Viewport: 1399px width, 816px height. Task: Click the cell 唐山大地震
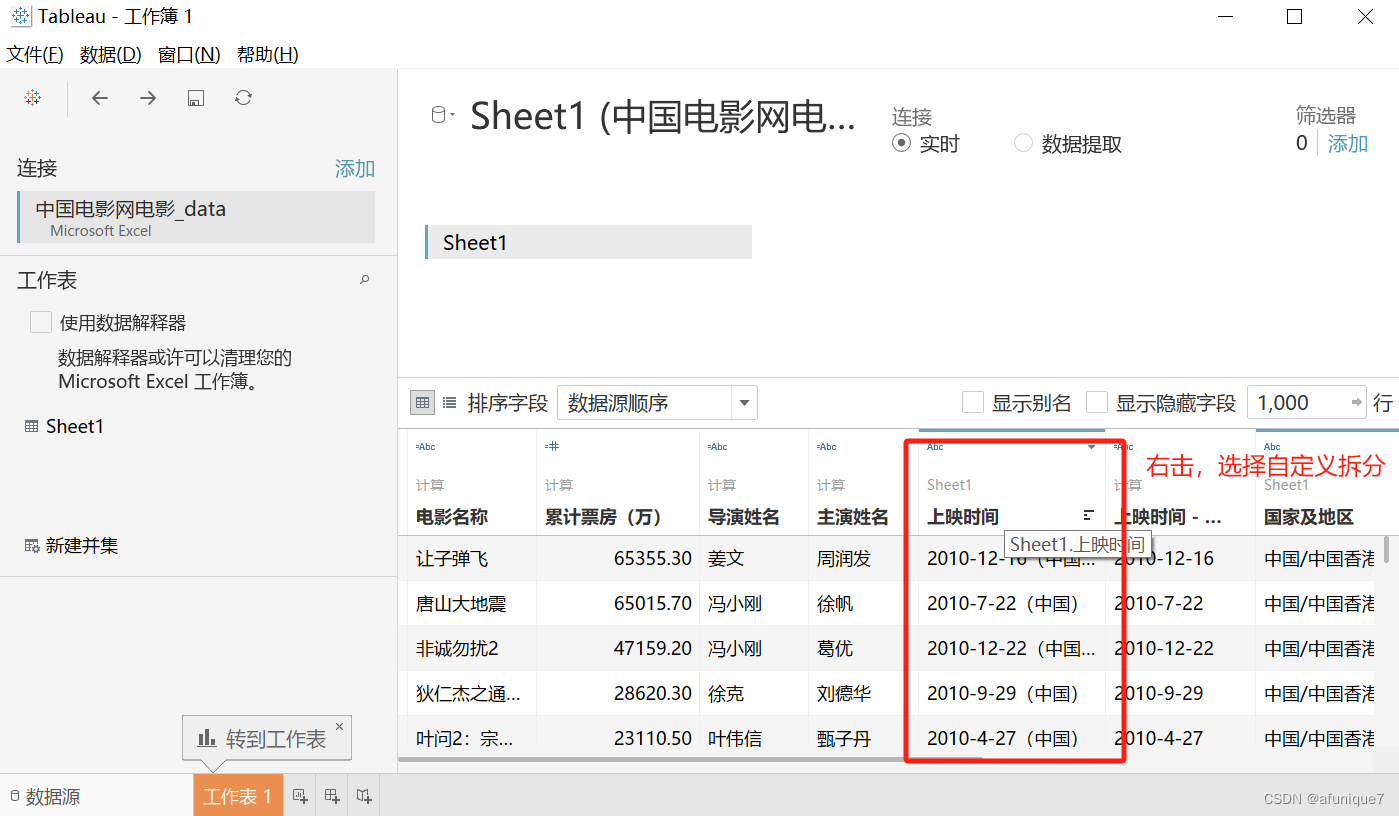461,603
